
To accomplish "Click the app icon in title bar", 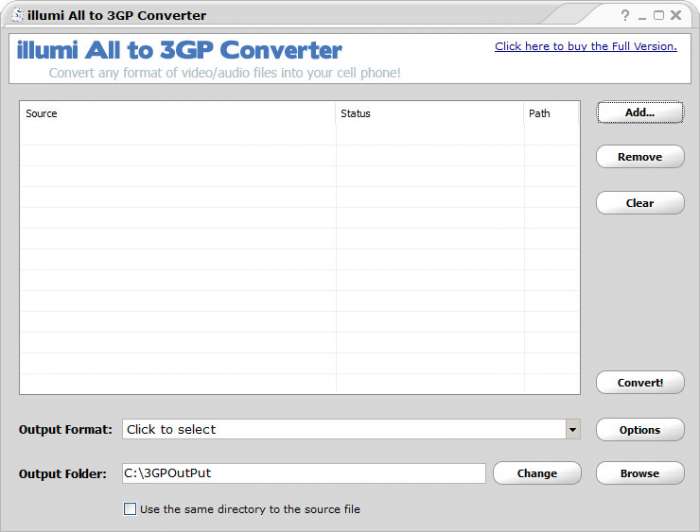I will [18, 15].
